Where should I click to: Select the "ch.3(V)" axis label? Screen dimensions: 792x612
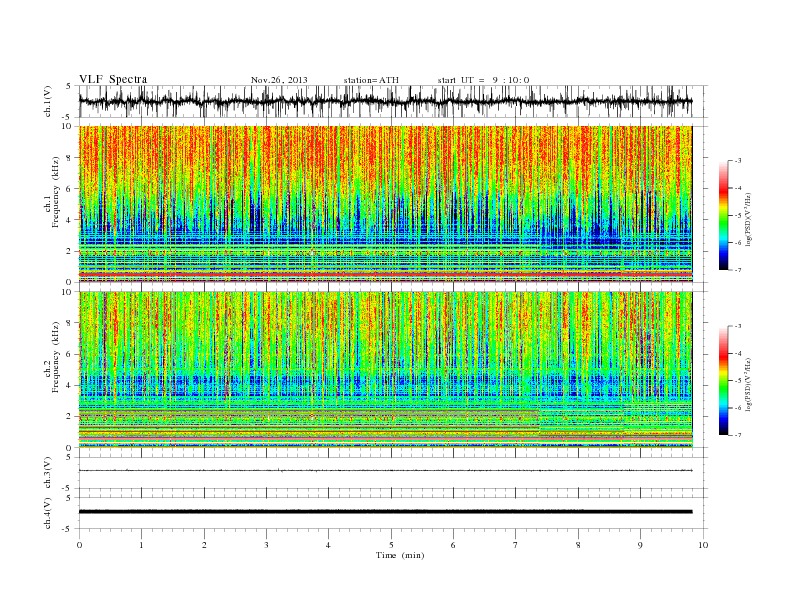pyautogui.click(x=47, y=473)
